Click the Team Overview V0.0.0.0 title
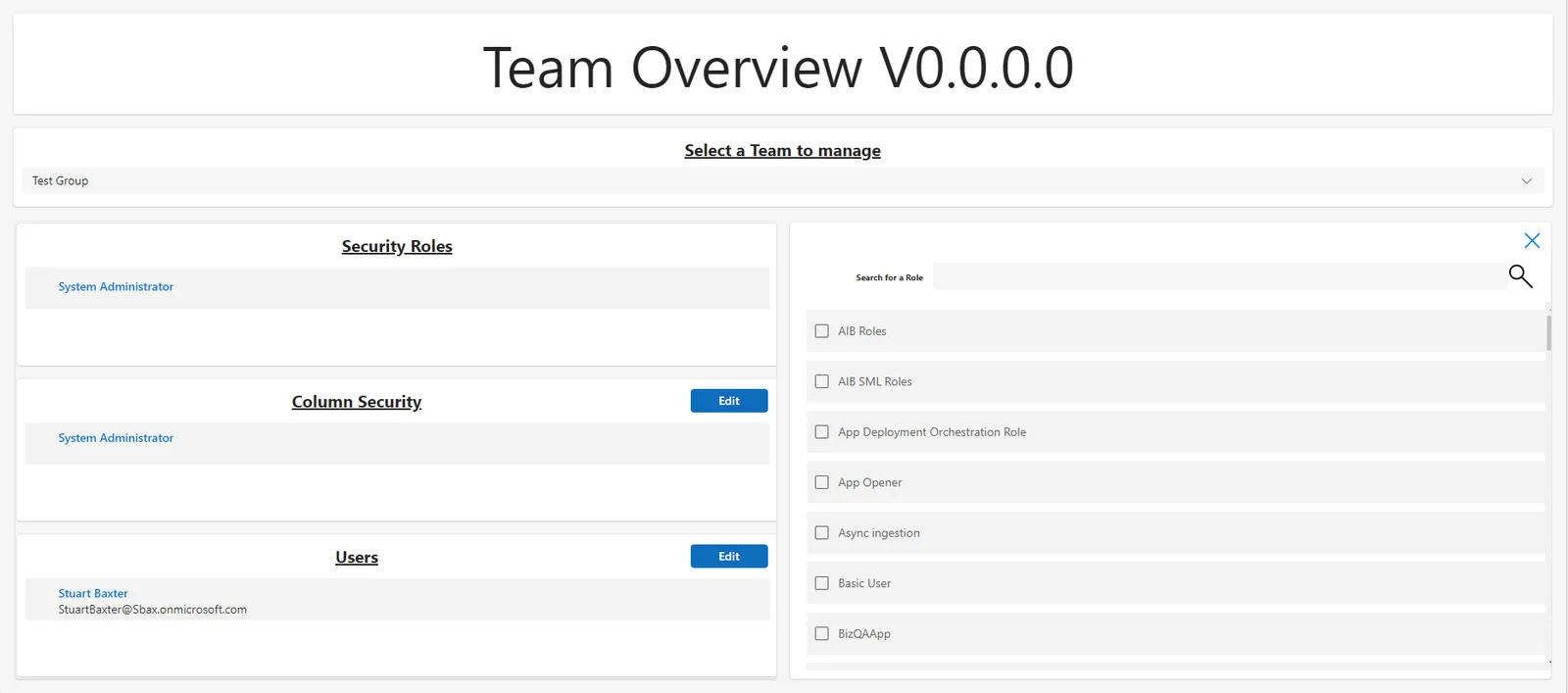 point(779,68)
